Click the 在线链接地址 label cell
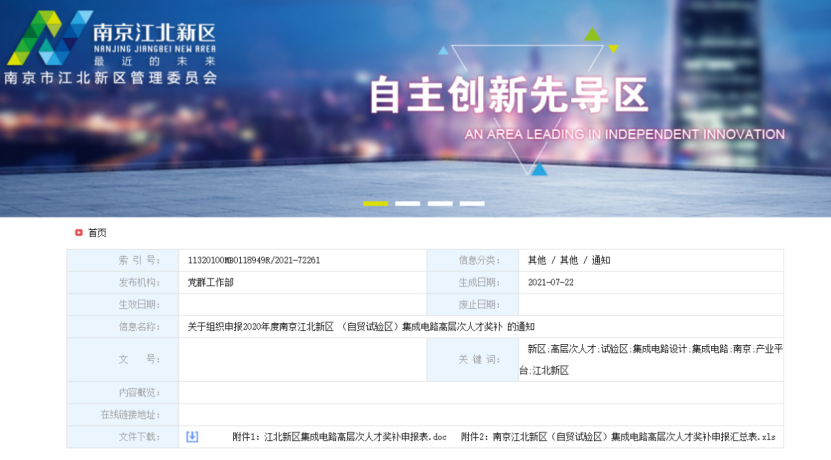 click(x=123, y=414)
